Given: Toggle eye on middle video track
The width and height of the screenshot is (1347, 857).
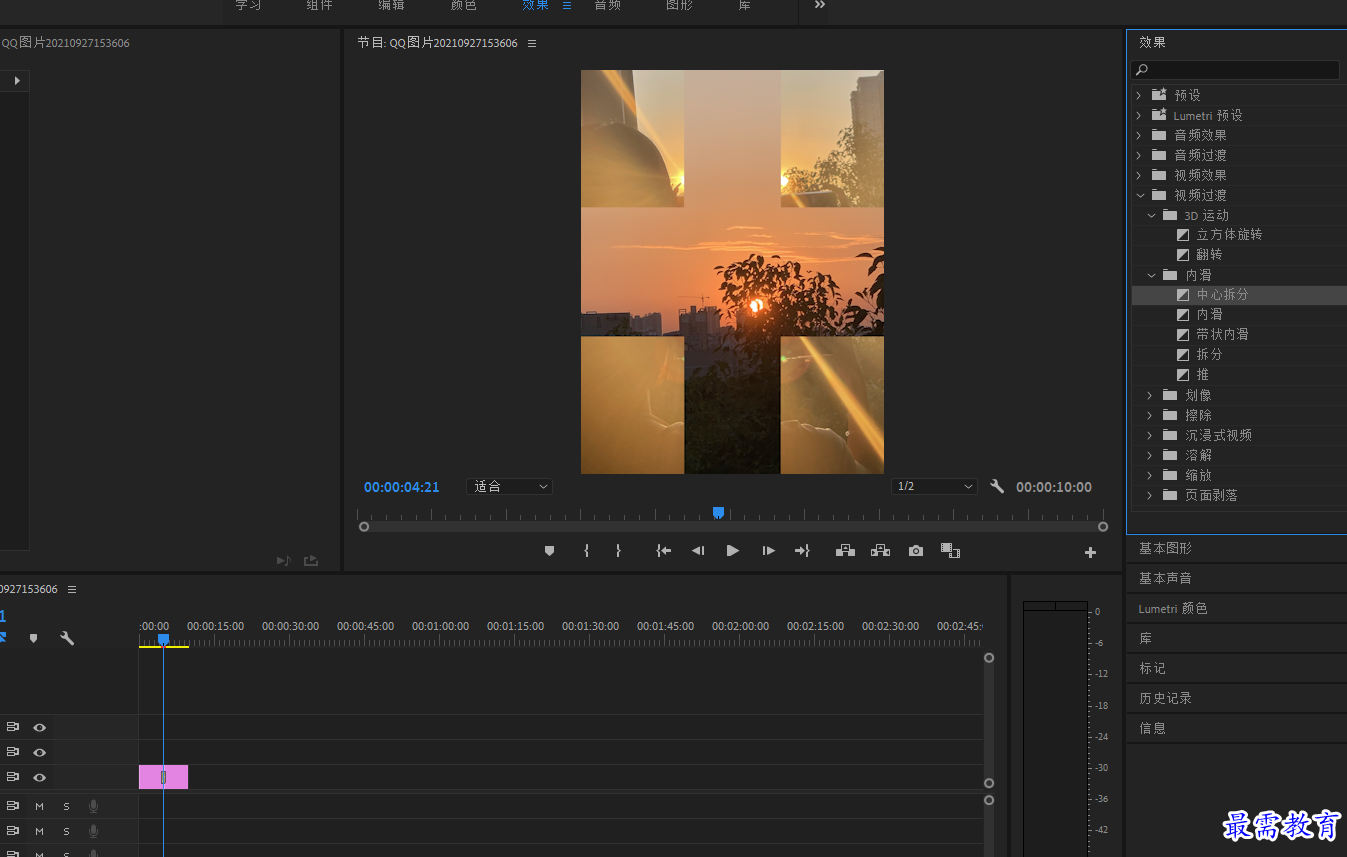Looking at the screenshot, I should (40, 752).
